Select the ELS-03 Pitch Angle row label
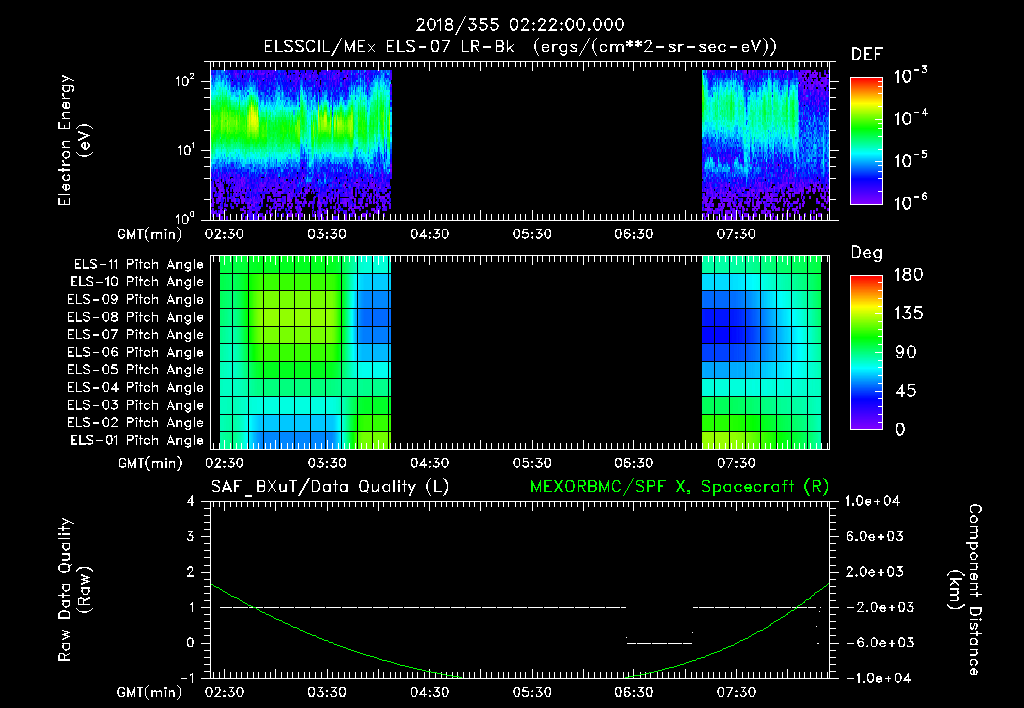Screen dimensions: 1024x708 [x=136, y=405]
